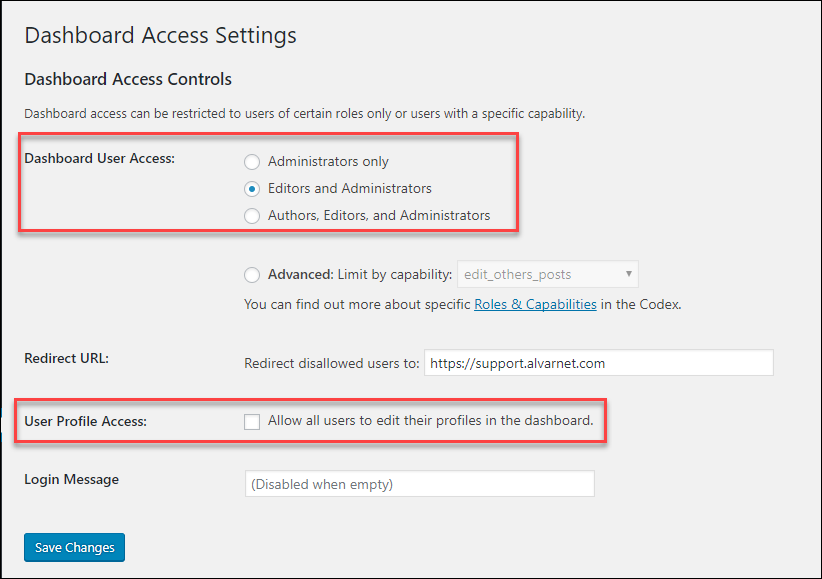822x579 pixels.
Task: Click the Redirect disallowed users URL field
Action: tap(599, 363)
